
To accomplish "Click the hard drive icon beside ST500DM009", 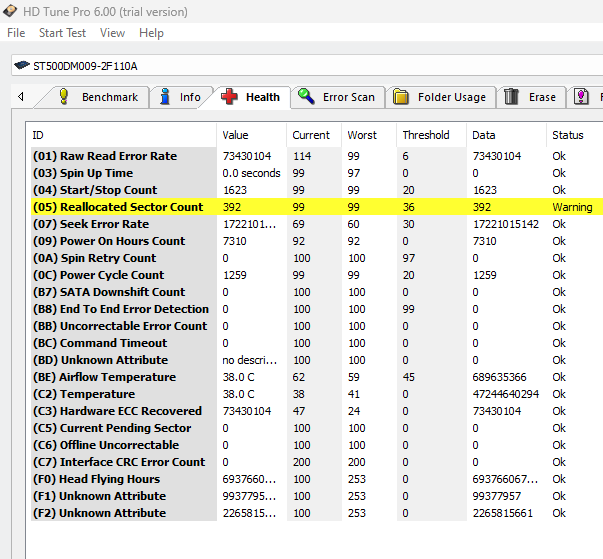I will 22,65.
